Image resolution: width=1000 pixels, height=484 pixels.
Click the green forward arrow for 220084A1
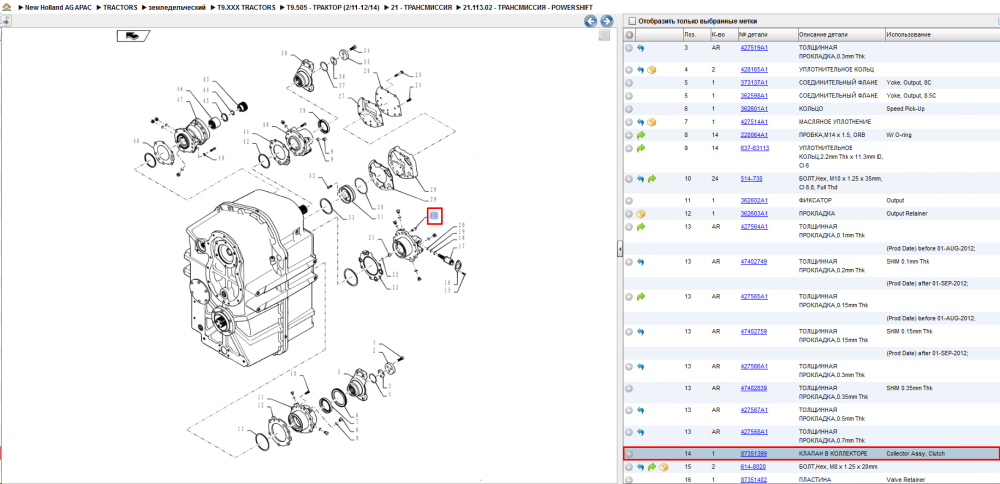[x=640, y=135]
